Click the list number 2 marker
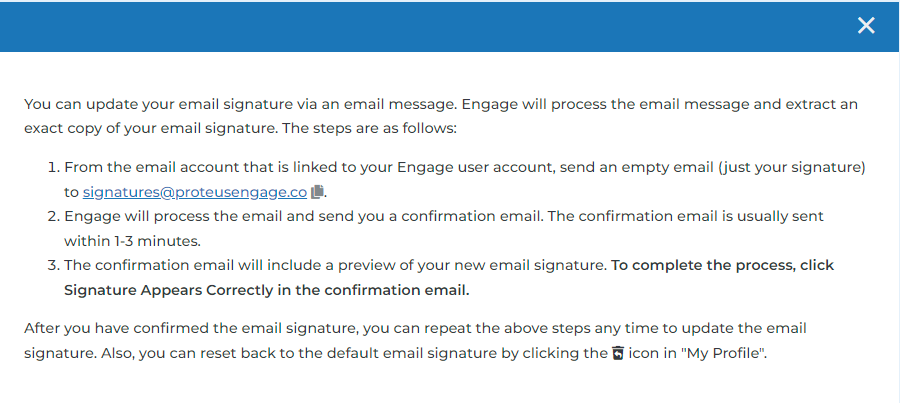 tap(53, 216)
